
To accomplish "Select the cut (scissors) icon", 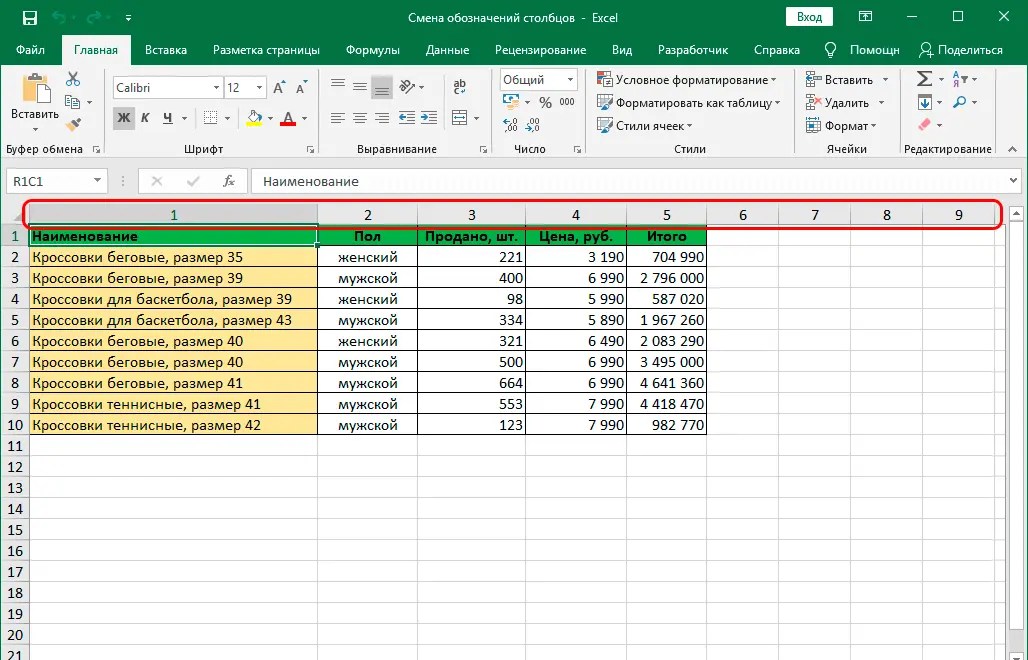I will (72, 77).
